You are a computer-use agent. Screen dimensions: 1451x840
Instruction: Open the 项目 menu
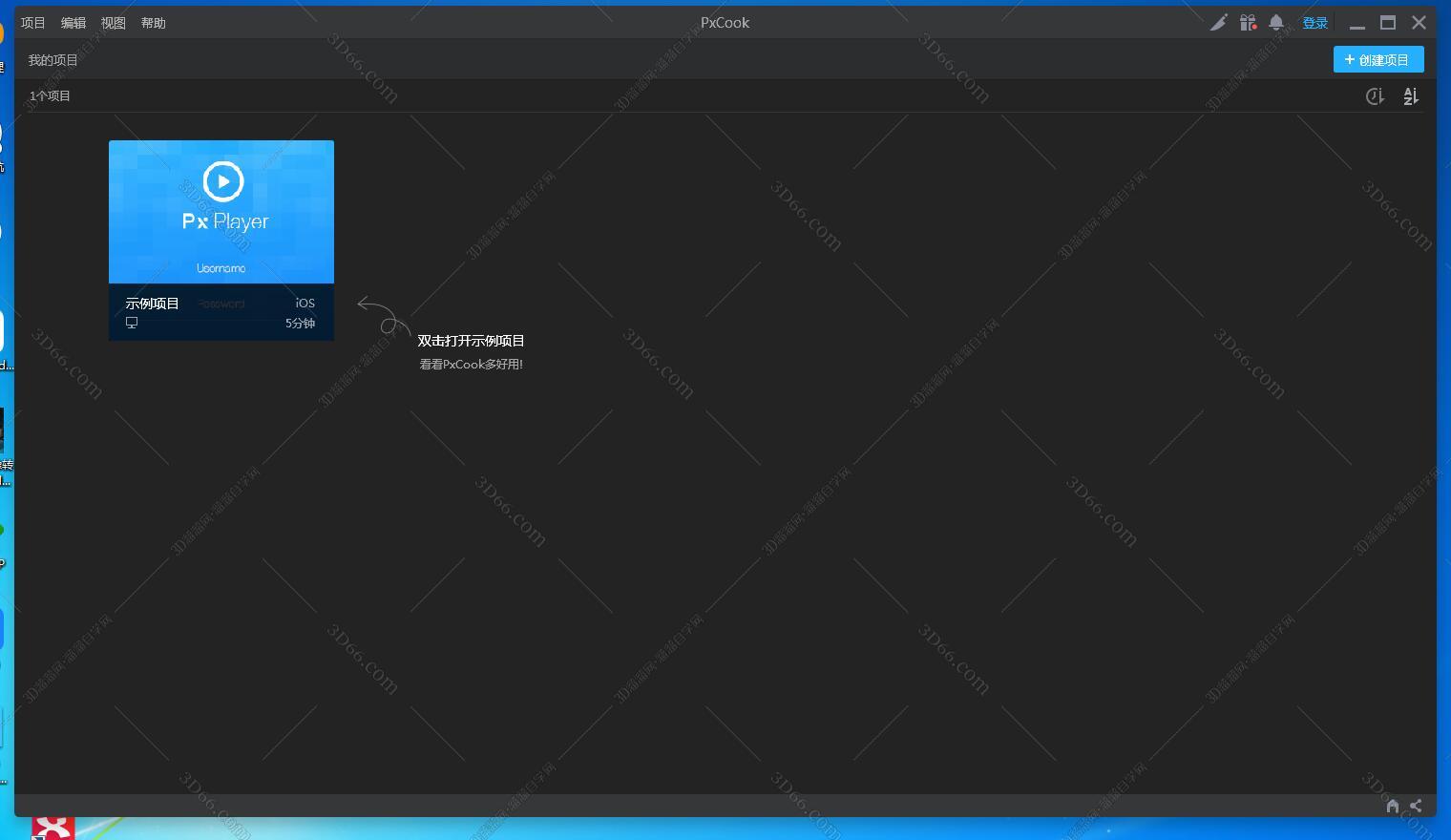pos(32,23)
